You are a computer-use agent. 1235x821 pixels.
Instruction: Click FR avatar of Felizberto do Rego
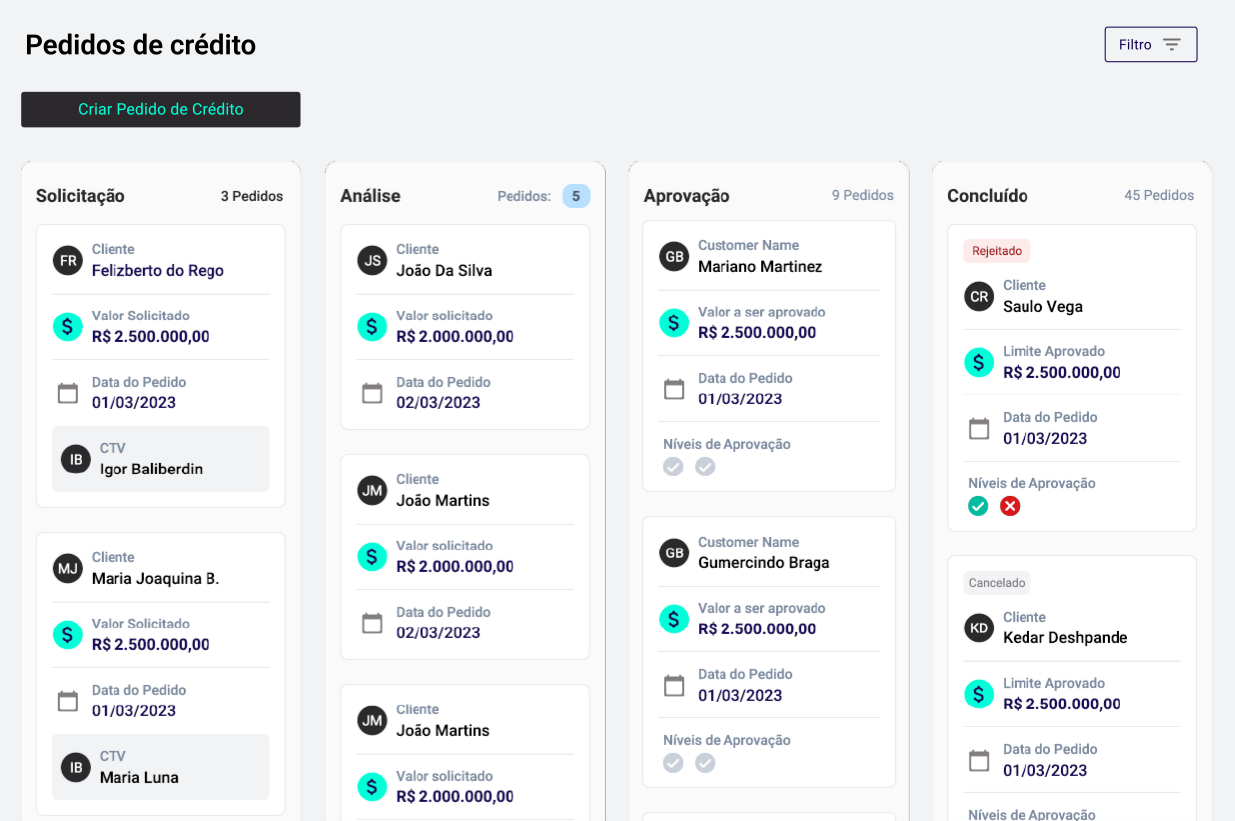pos(68,260)
